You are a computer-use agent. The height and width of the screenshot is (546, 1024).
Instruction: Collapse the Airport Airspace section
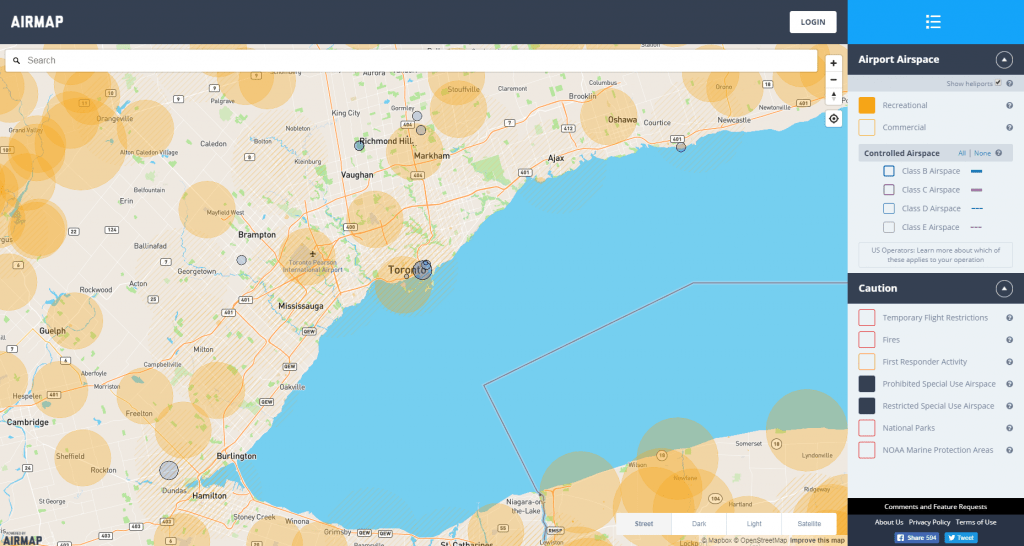1004,59
